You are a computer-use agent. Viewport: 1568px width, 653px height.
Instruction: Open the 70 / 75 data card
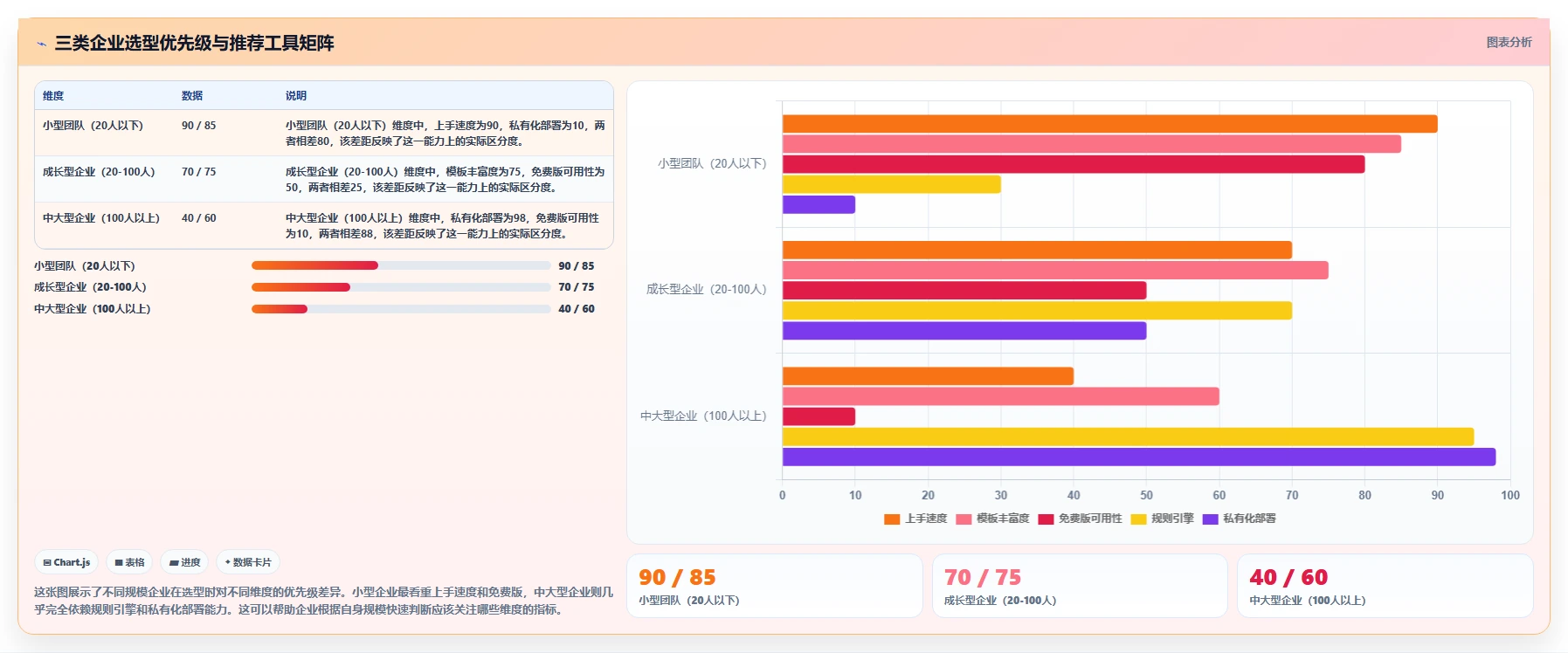[x=1080, y=586]
